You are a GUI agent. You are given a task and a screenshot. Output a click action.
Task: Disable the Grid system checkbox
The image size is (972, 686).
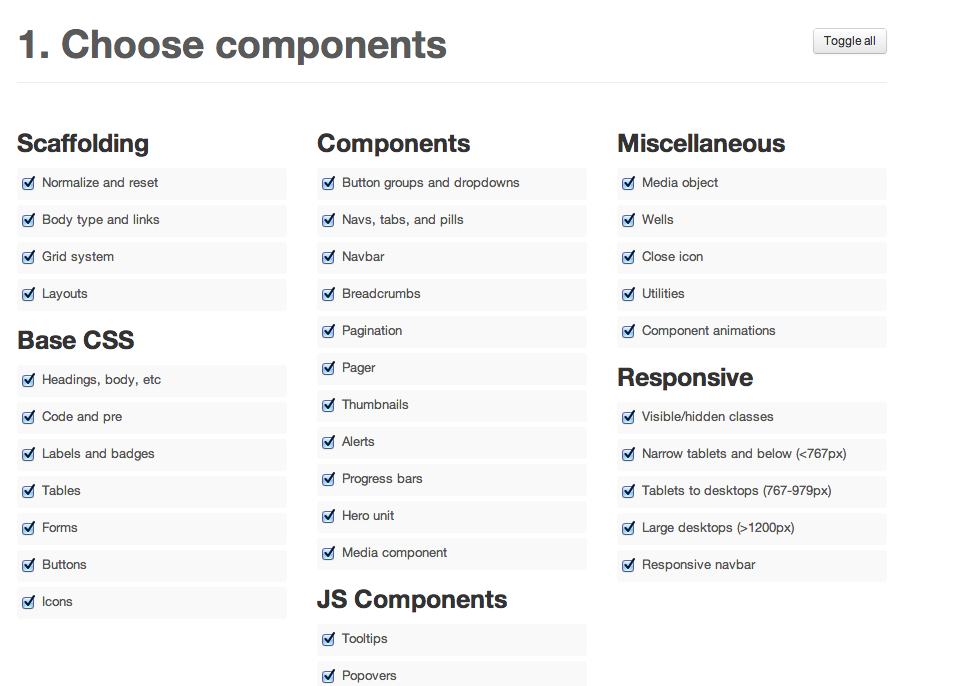[x=28, y=257]
